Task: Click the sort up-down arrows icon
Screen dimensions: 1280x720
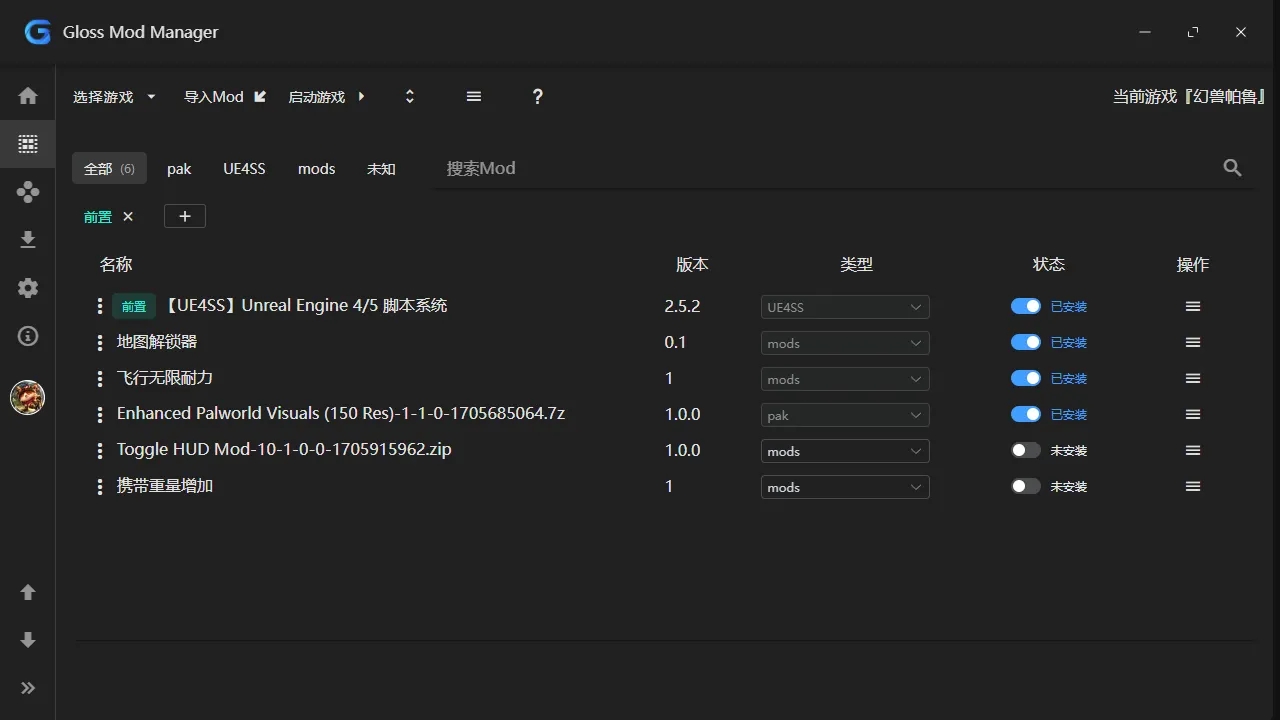Action: tap(409, 97)
